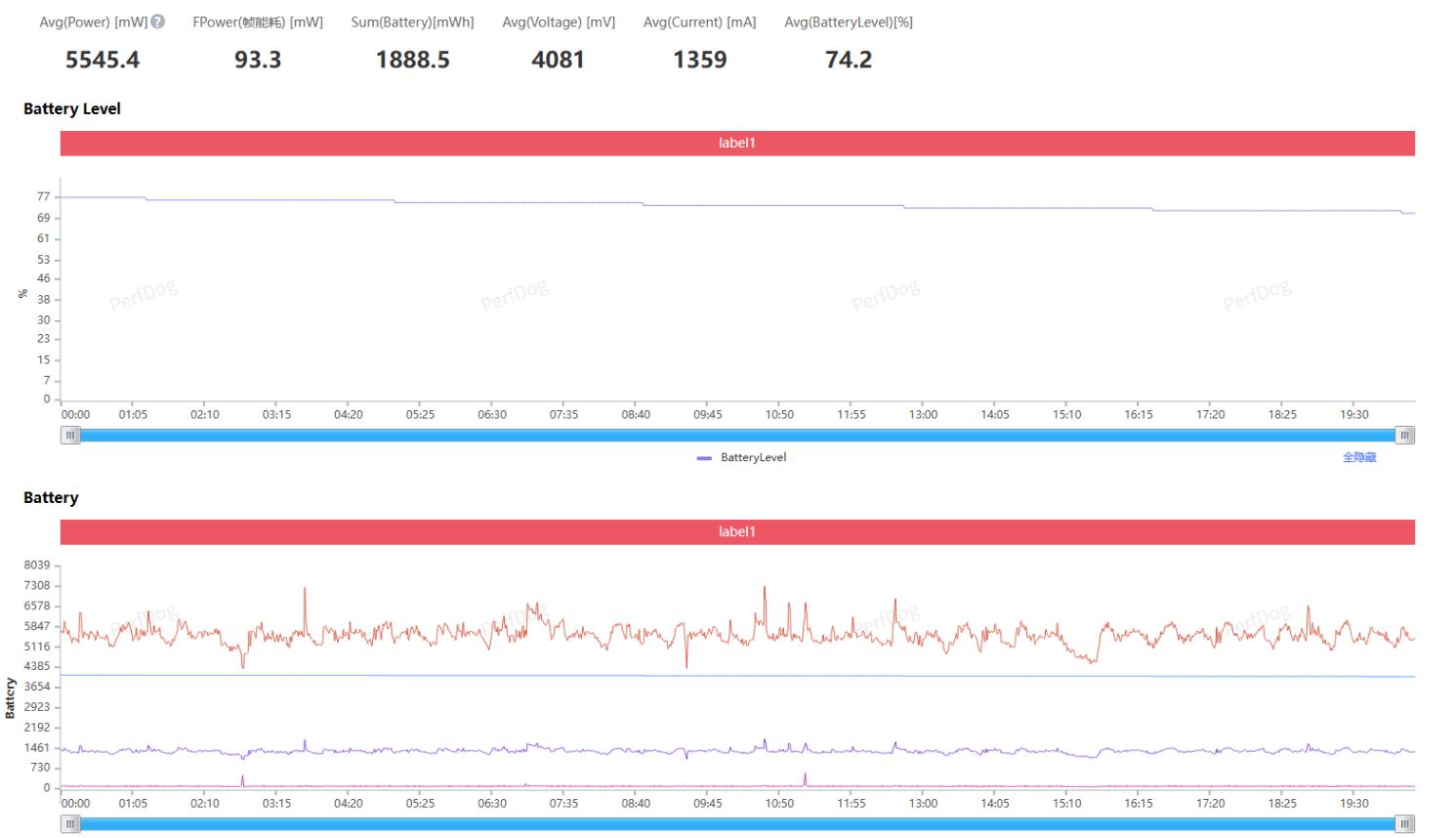Click the blue range slider under Battery Level chart

(737, 436)
